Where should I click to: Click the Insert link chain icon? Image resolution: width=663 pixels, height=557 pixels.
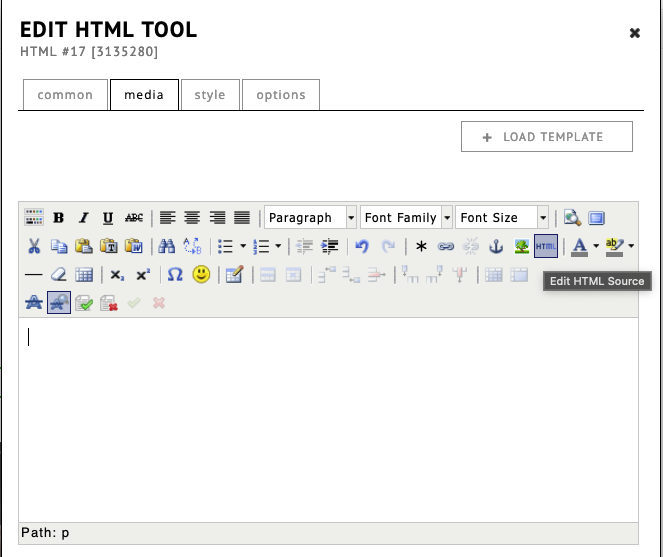[446, 246]
